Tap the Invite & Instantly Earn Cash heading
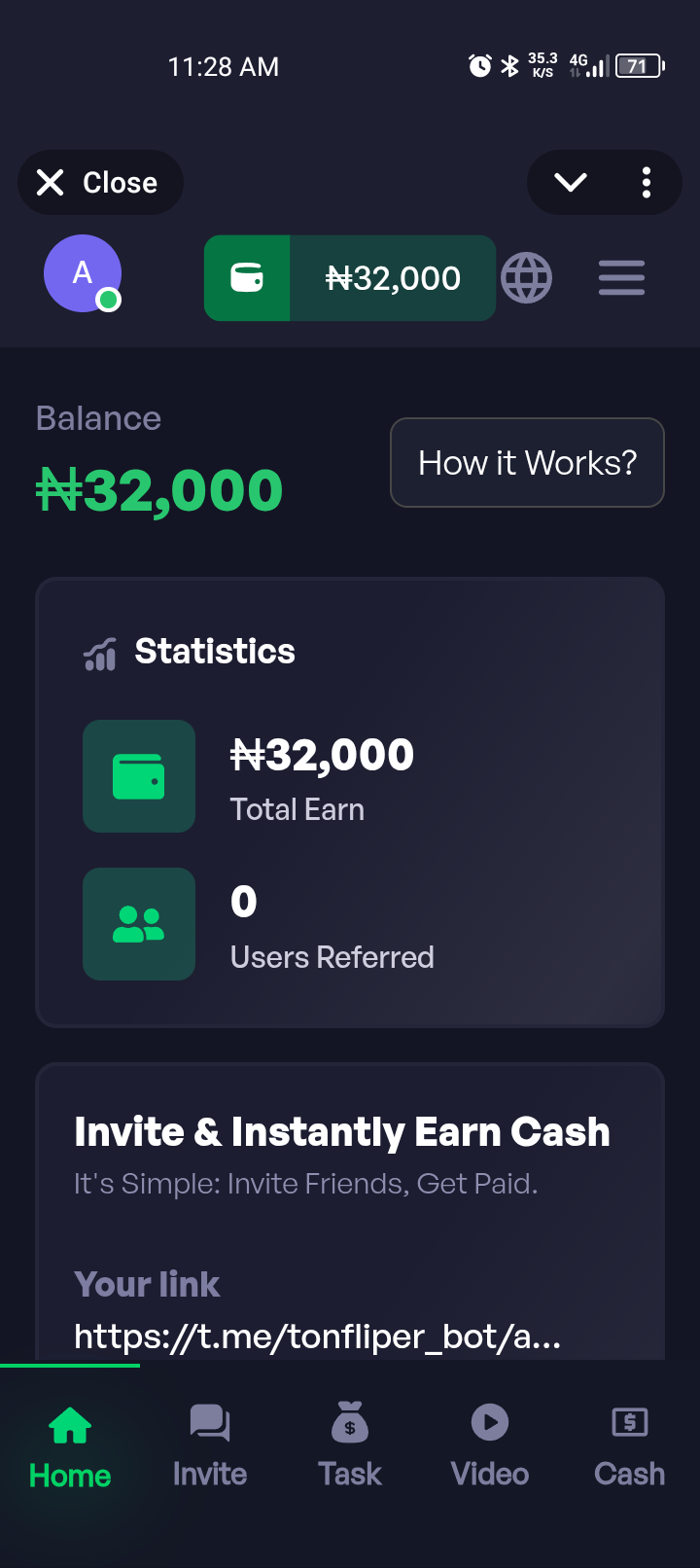This screenshot has height=1568, width=700. [x=342, y=1132]
